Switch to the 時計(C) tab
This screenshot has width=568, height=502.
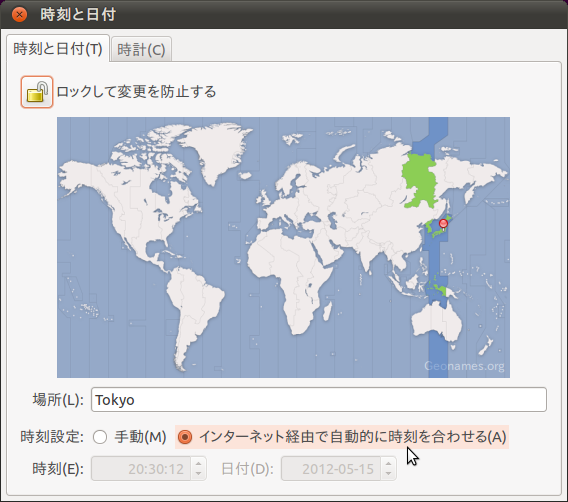(x=141, y=49)
